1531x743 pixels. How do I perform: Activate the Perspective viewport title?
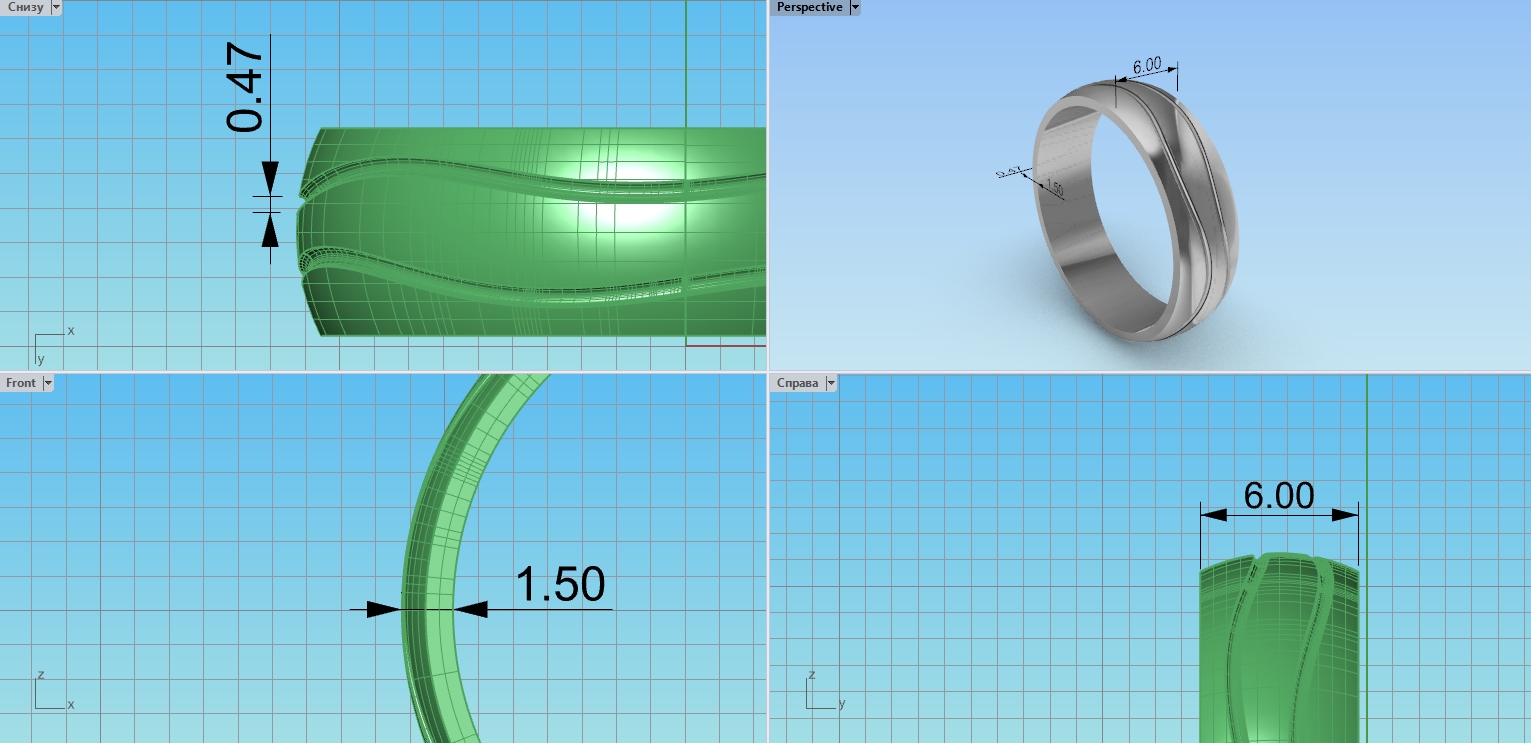[x=809, y=7]
